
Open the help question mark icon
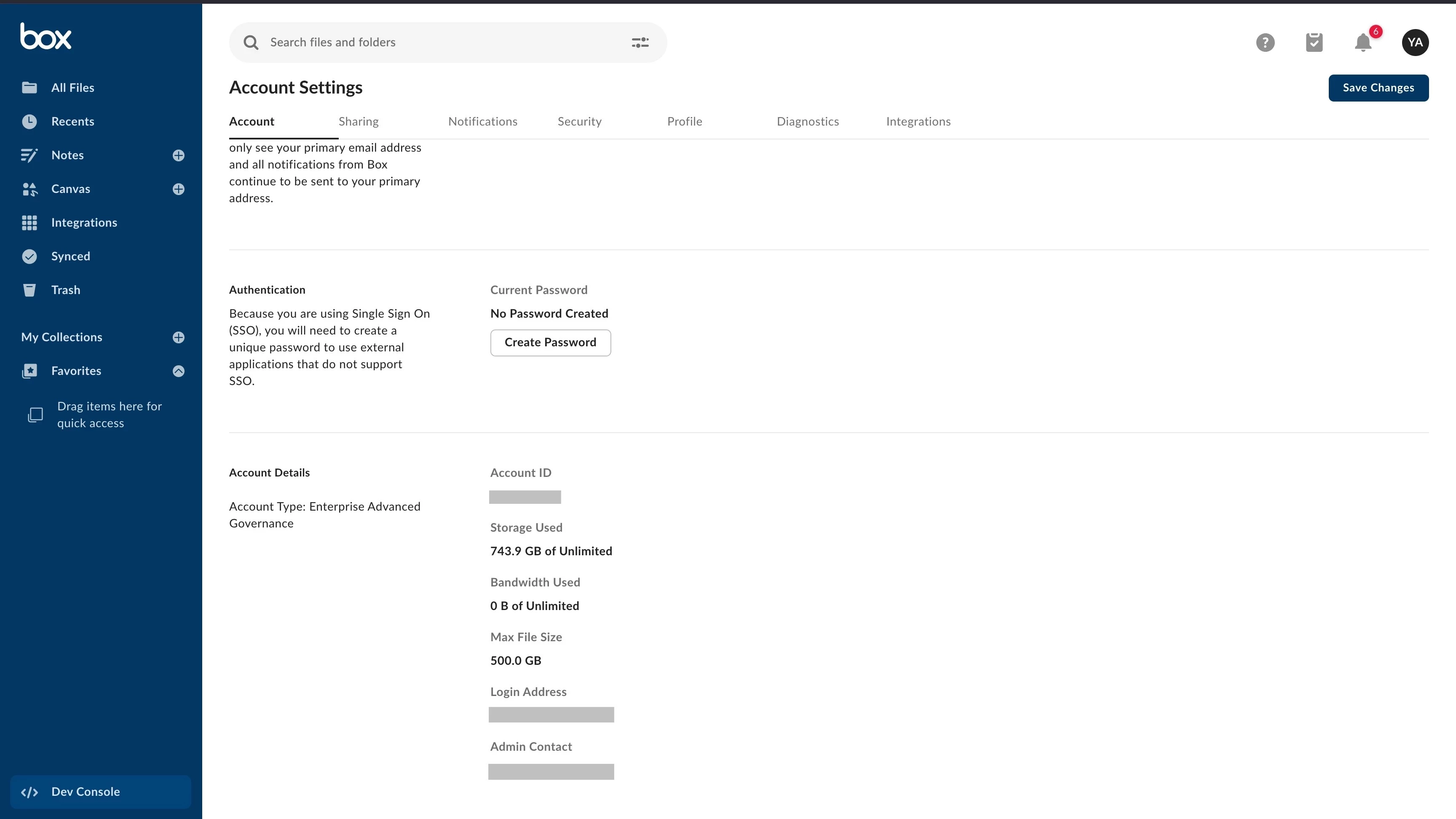point(1265,43)
